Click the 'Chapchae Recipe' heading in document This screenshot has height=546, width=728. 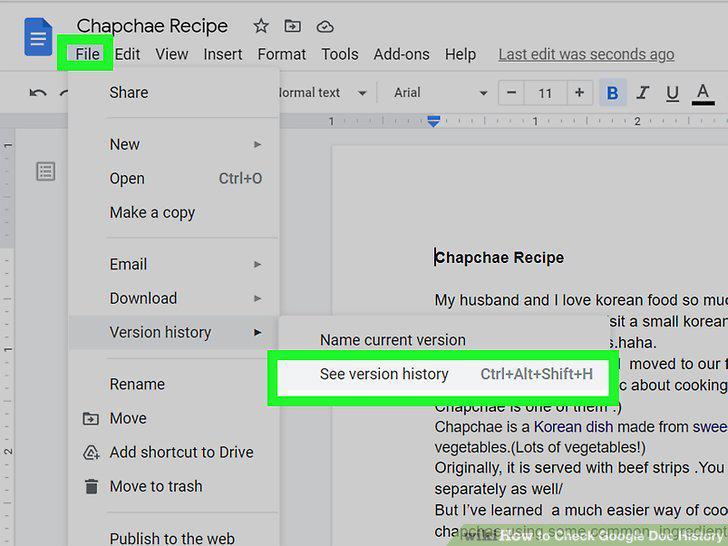pyautogui.click(x=500, y=258)
